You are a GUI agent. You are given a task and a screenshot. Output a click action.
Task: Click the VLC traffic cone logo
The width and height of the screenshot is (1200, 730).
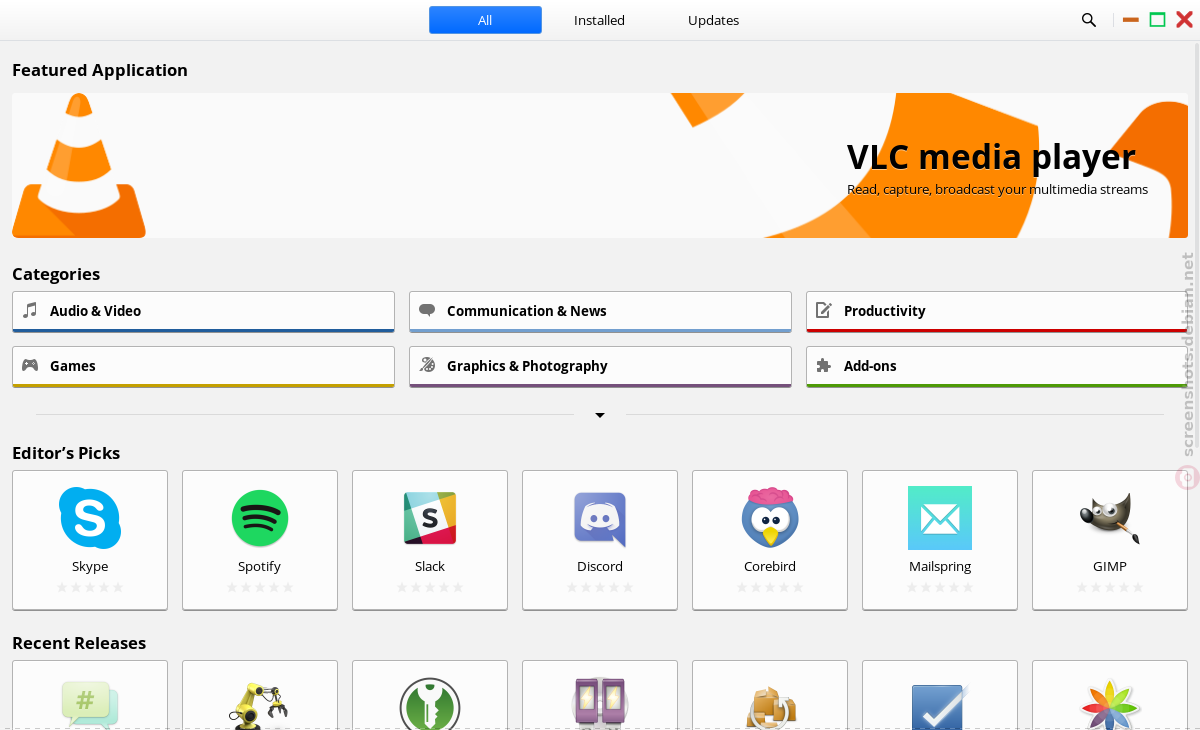pos(79,165)
